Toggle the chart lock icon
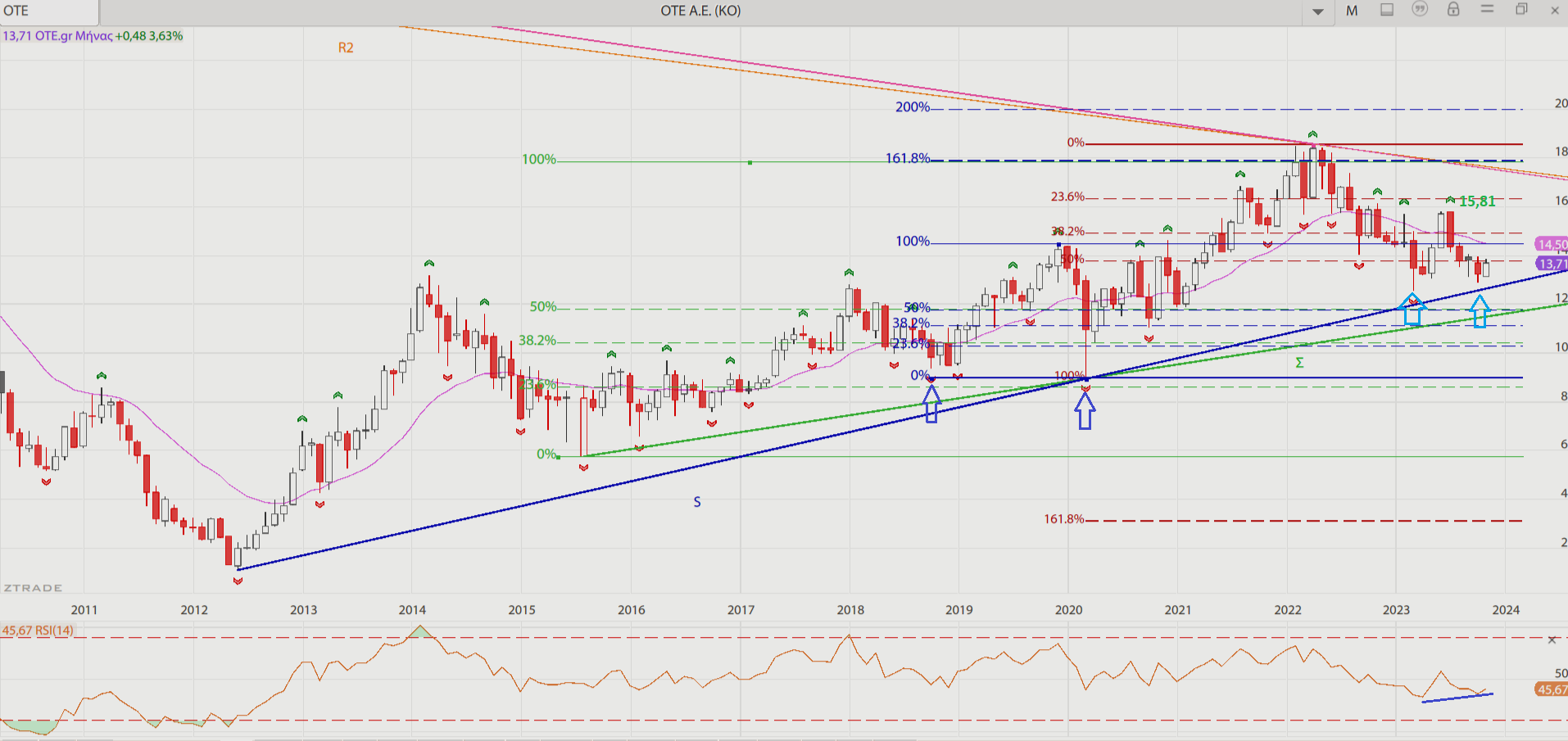1568x741 pixels. (1453, 9)
